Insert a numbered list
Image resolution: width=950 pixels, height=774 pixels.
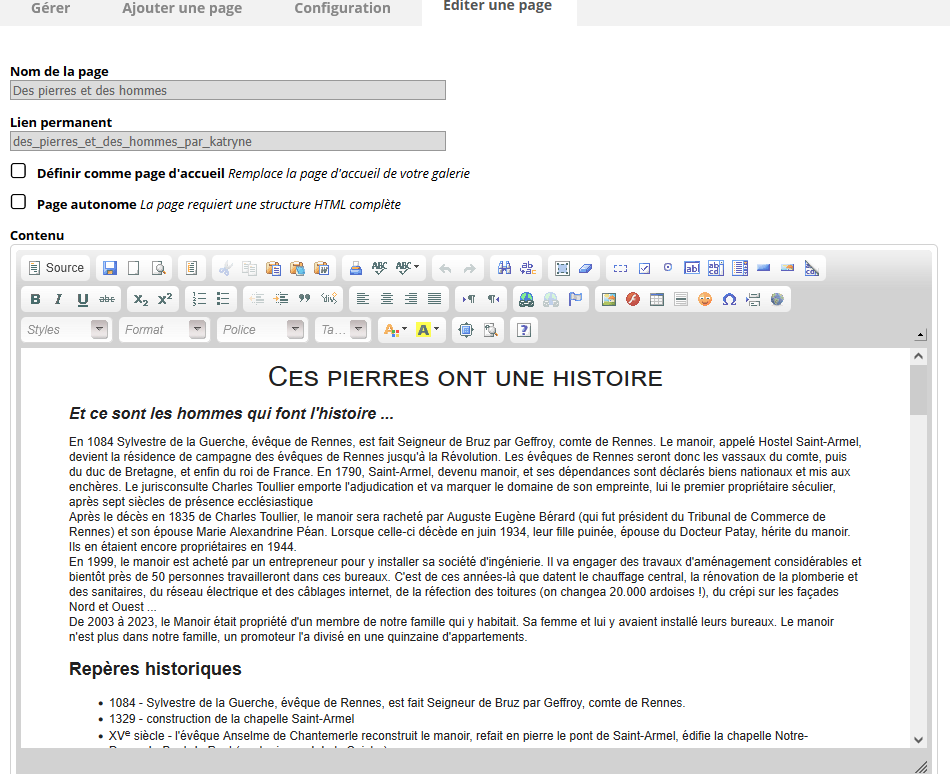(199, 299)
